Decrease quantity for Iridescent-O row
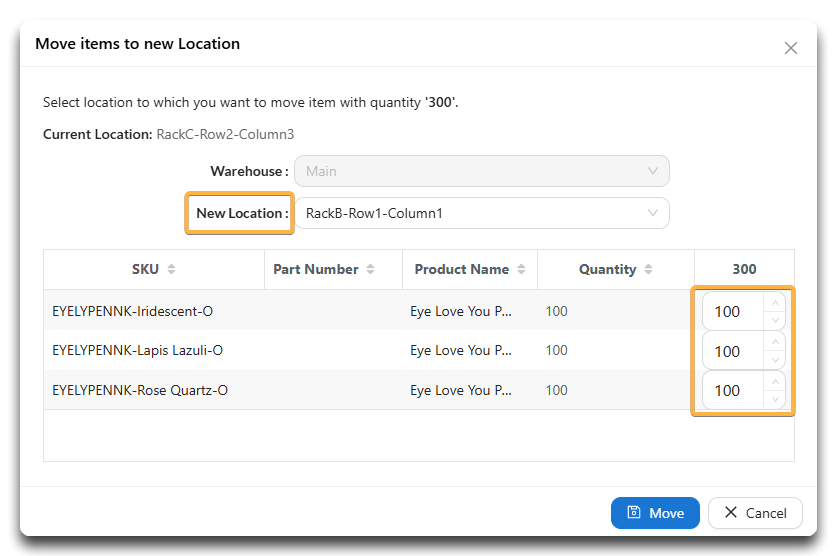 pos(775,320)
